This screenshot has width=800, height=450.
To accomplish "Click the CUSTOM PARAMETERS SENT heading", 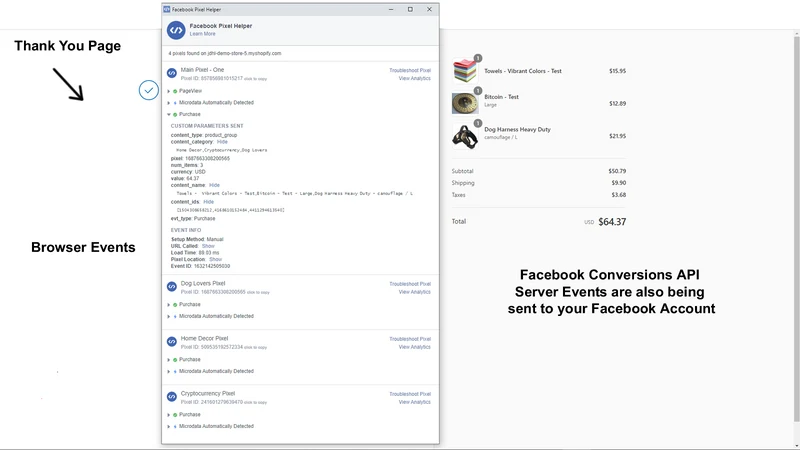I will [x=207, y=126].
